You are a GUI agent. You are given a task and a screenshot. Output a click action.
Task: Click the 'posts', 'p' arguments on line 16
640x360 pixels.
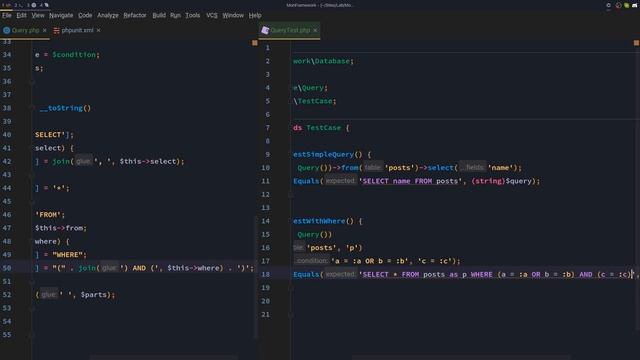pos(332,248)
